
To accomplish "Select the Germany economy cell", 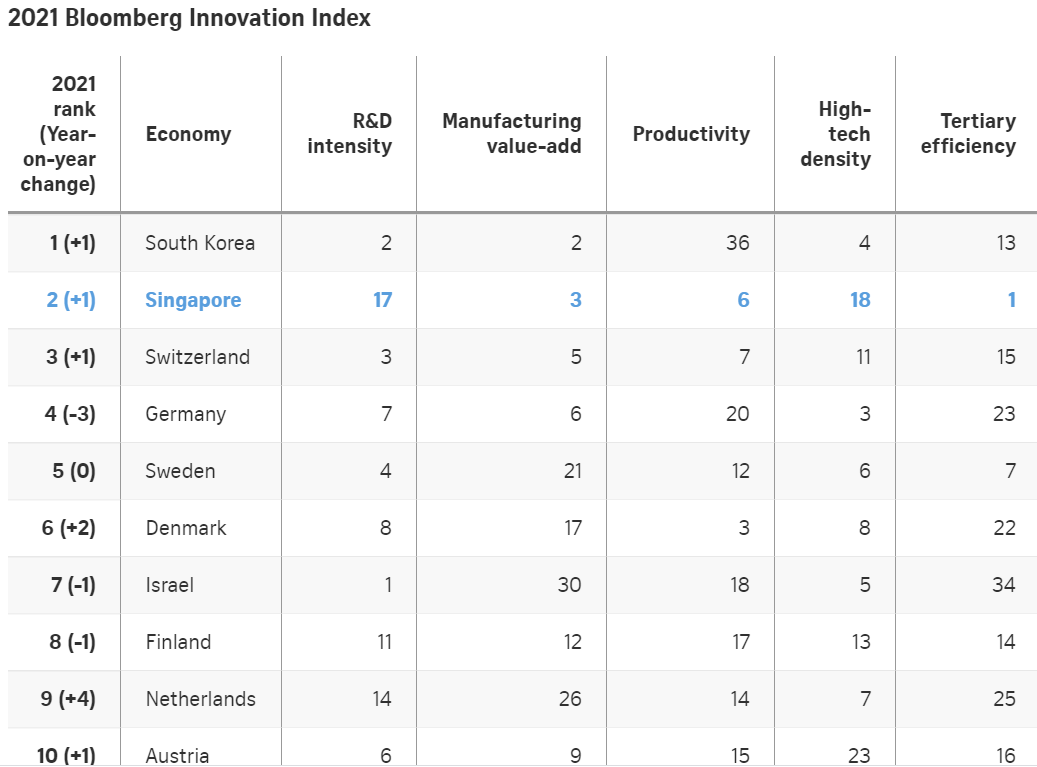I will (x=185, y=414).
